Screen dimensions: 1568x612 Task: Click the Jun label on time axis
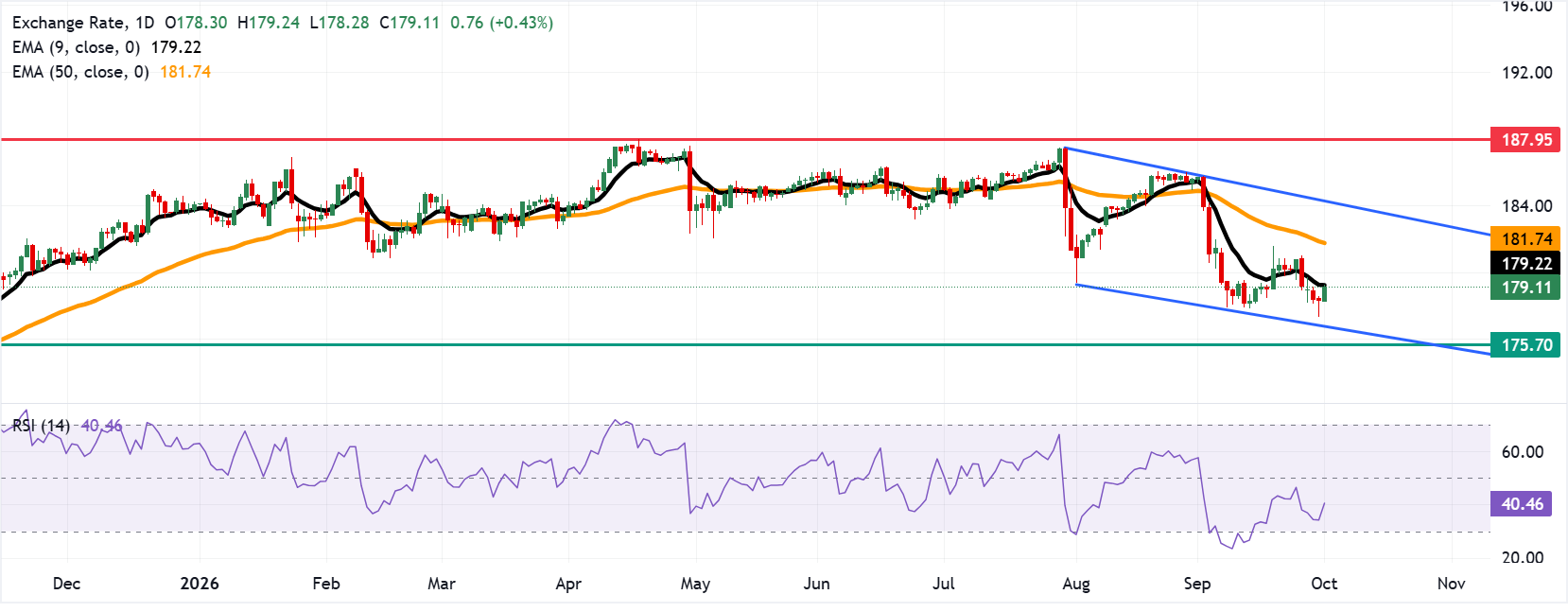click(817, 584)
